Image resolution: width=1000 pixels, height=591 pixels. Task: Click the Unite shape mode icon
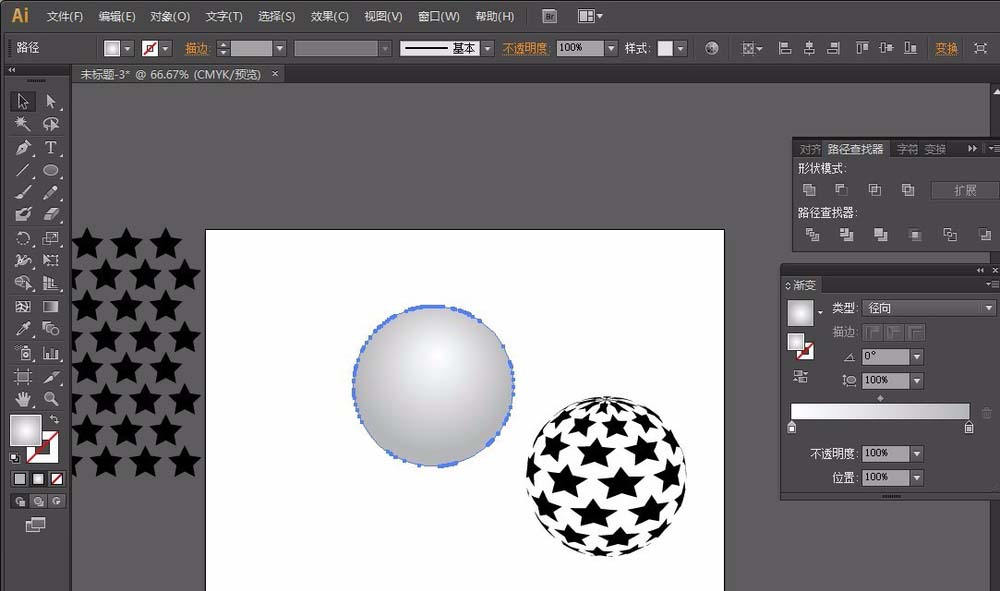pos(810,190)
